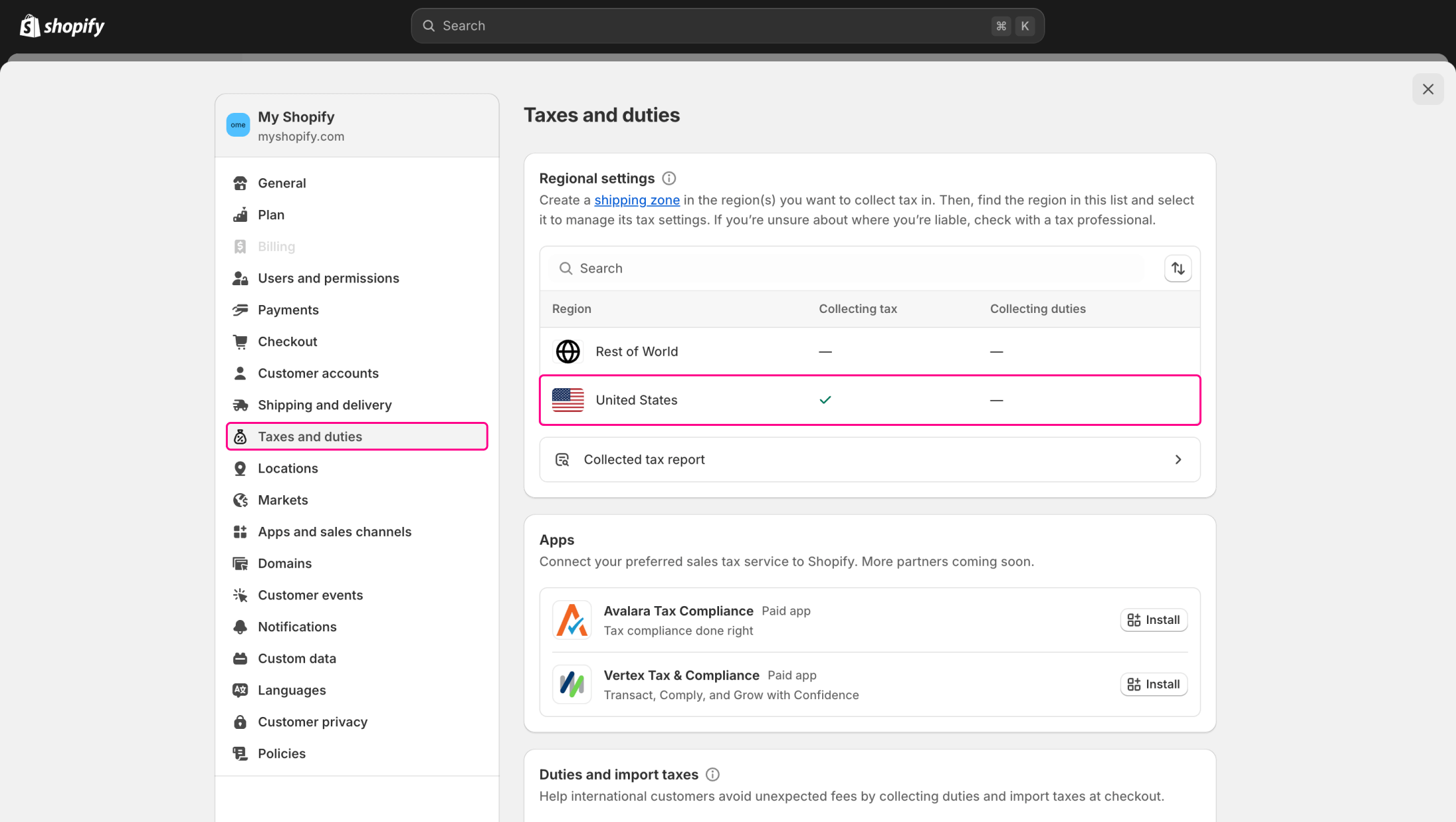Install the Vertex Tax & Compliance app
The height and width of the screenshot is (822, 1456).
click(x=1154, y=685)
